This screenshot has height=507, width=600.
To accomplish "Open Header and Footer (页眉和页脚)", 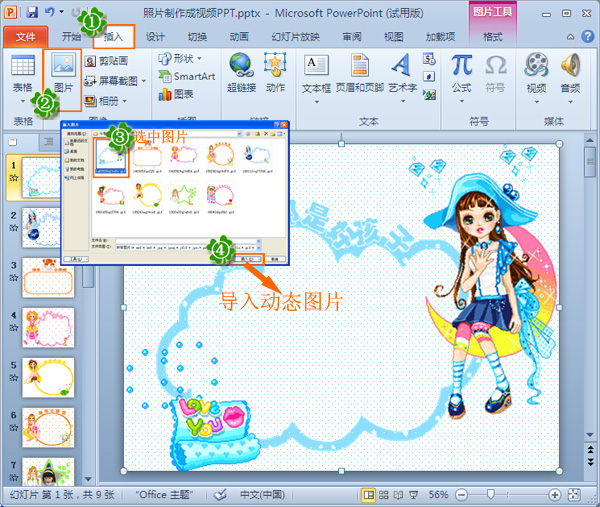I will (x=360, y=73).
